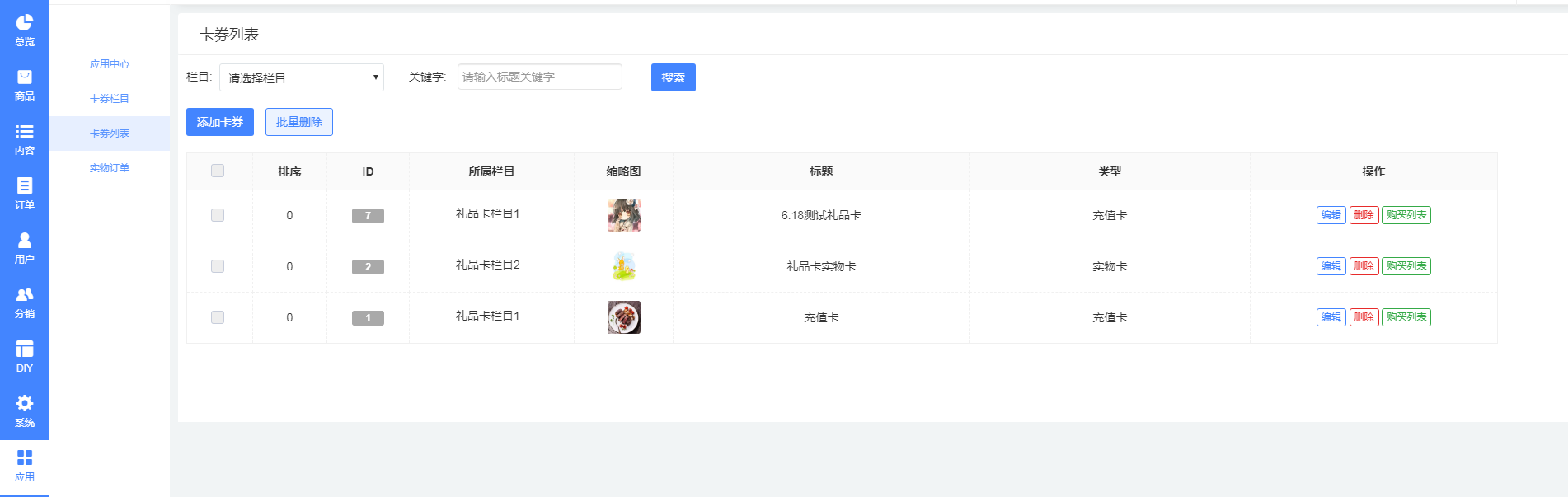Viewport: 1568px width, 497px height.
Task: Click 编辑 in the ID 1 row
Action: pyautogui.click(x=1331, y=317)
